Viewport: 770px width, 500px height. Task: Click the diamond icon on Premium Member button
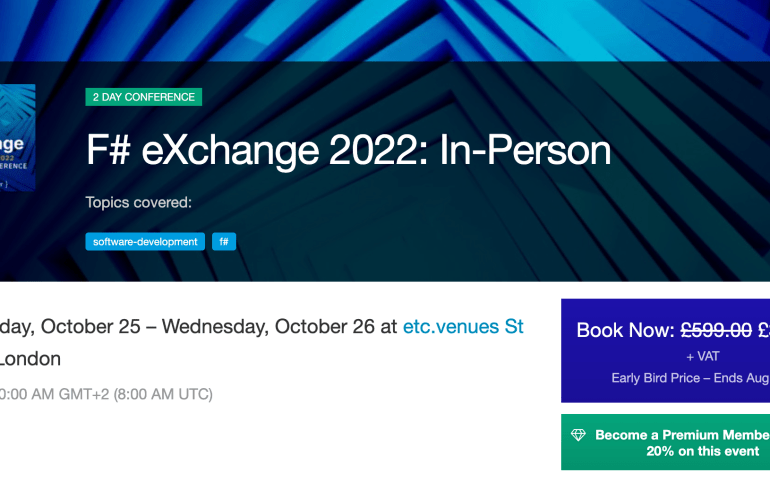click(x=578, y=435)
